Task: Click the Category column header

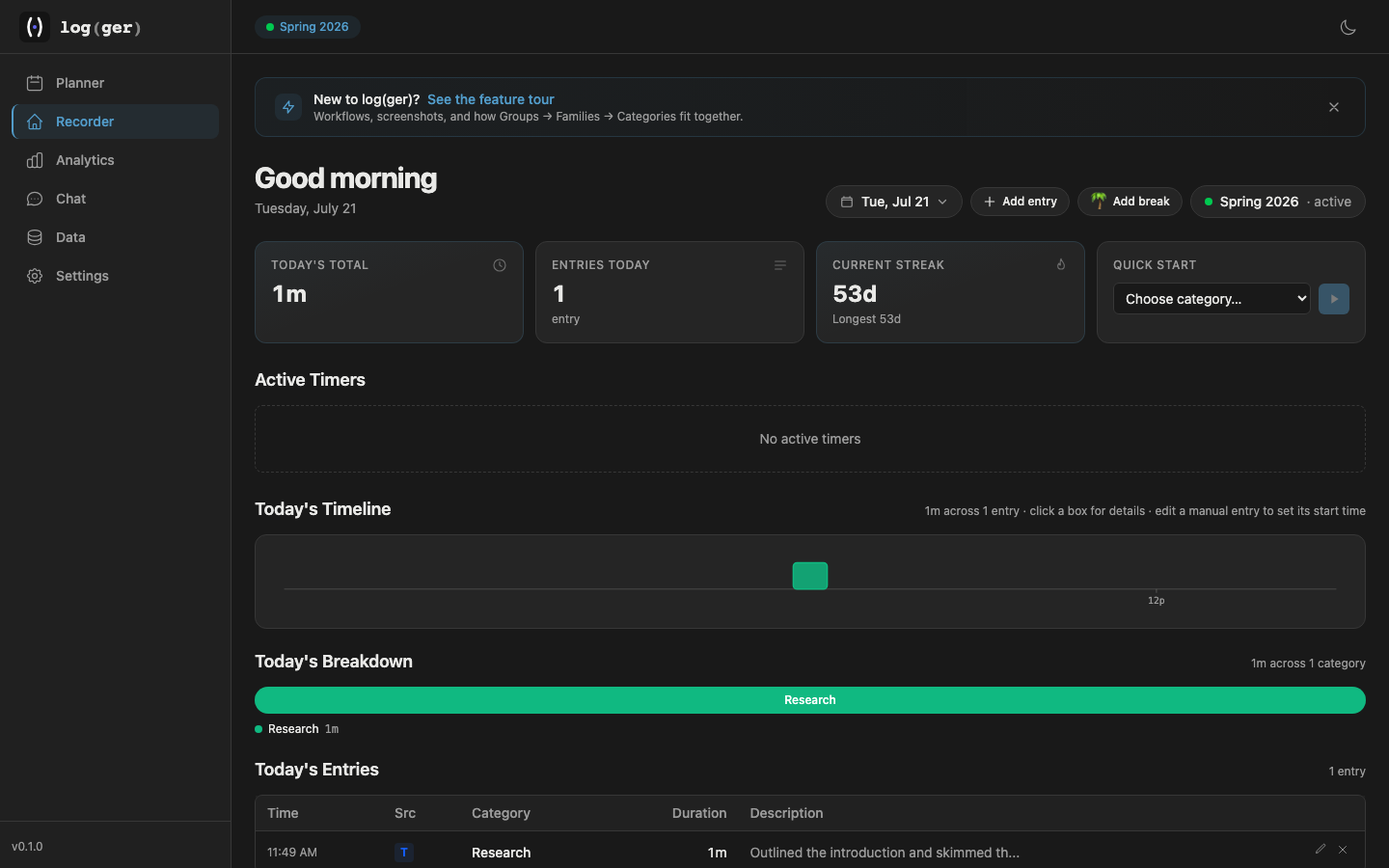Action: tap(501, 813)
